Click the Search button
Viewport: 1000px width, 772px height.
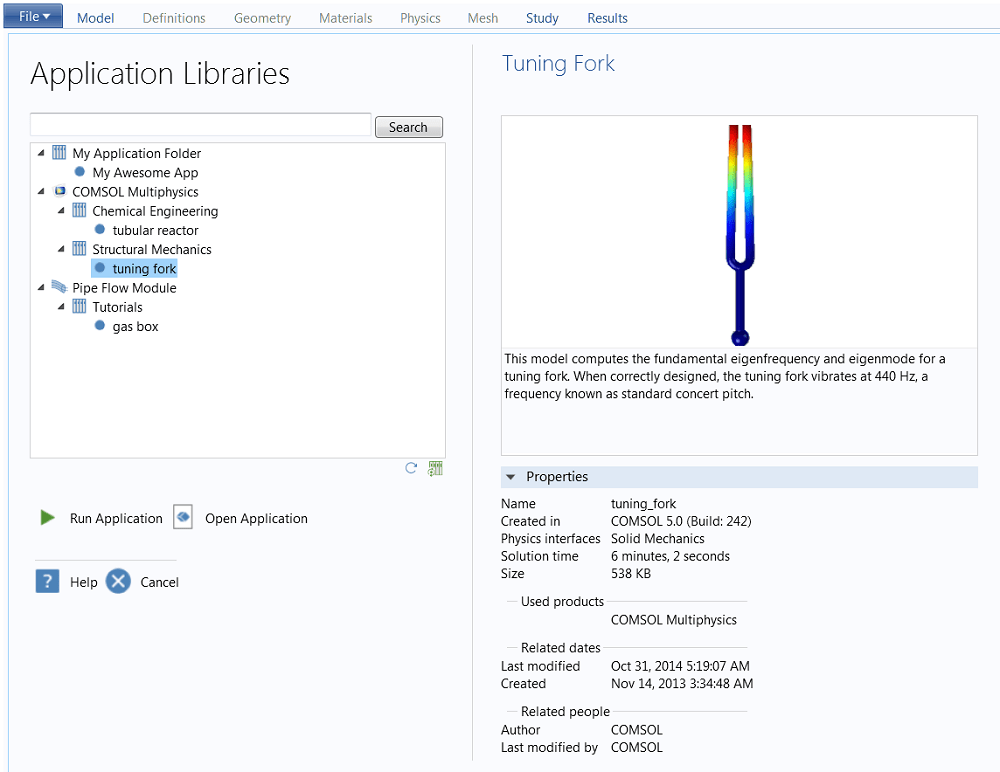coord(408,127)
